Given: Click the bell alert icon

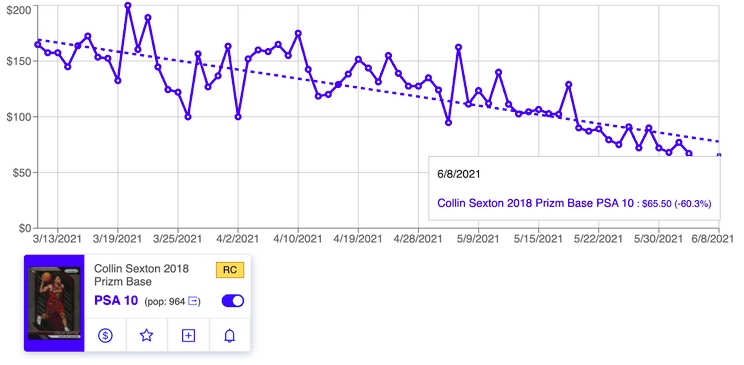Looking at the screenshot, I should point(230,336).
